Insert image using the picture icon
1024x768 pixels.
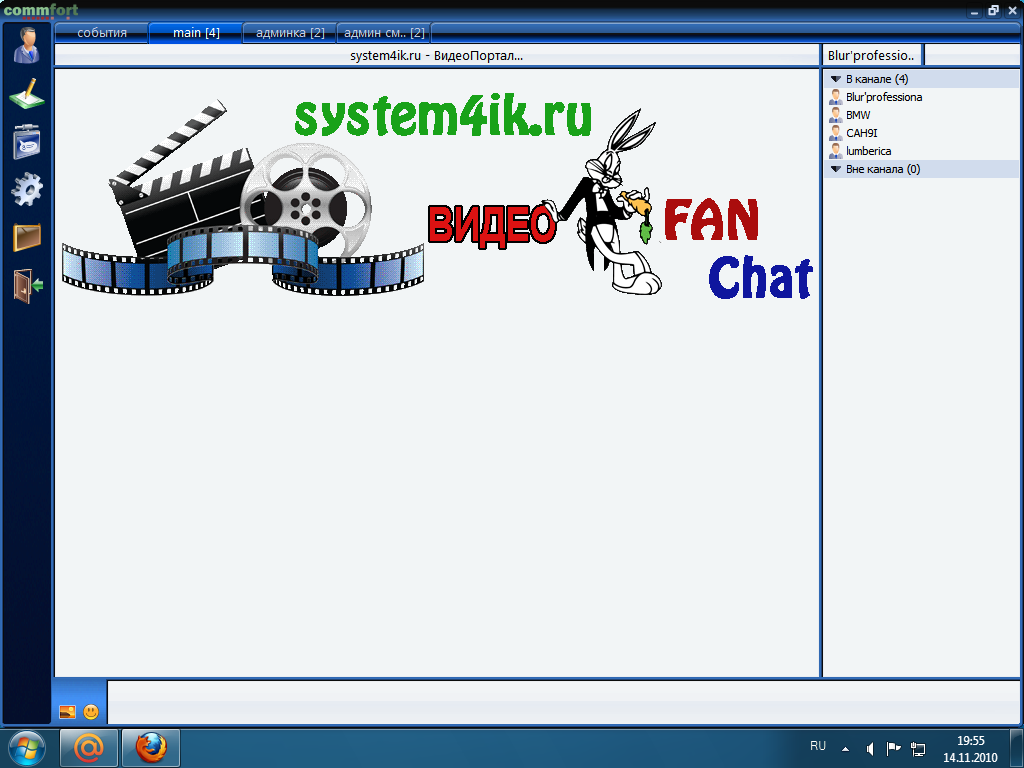coord(67,712)
